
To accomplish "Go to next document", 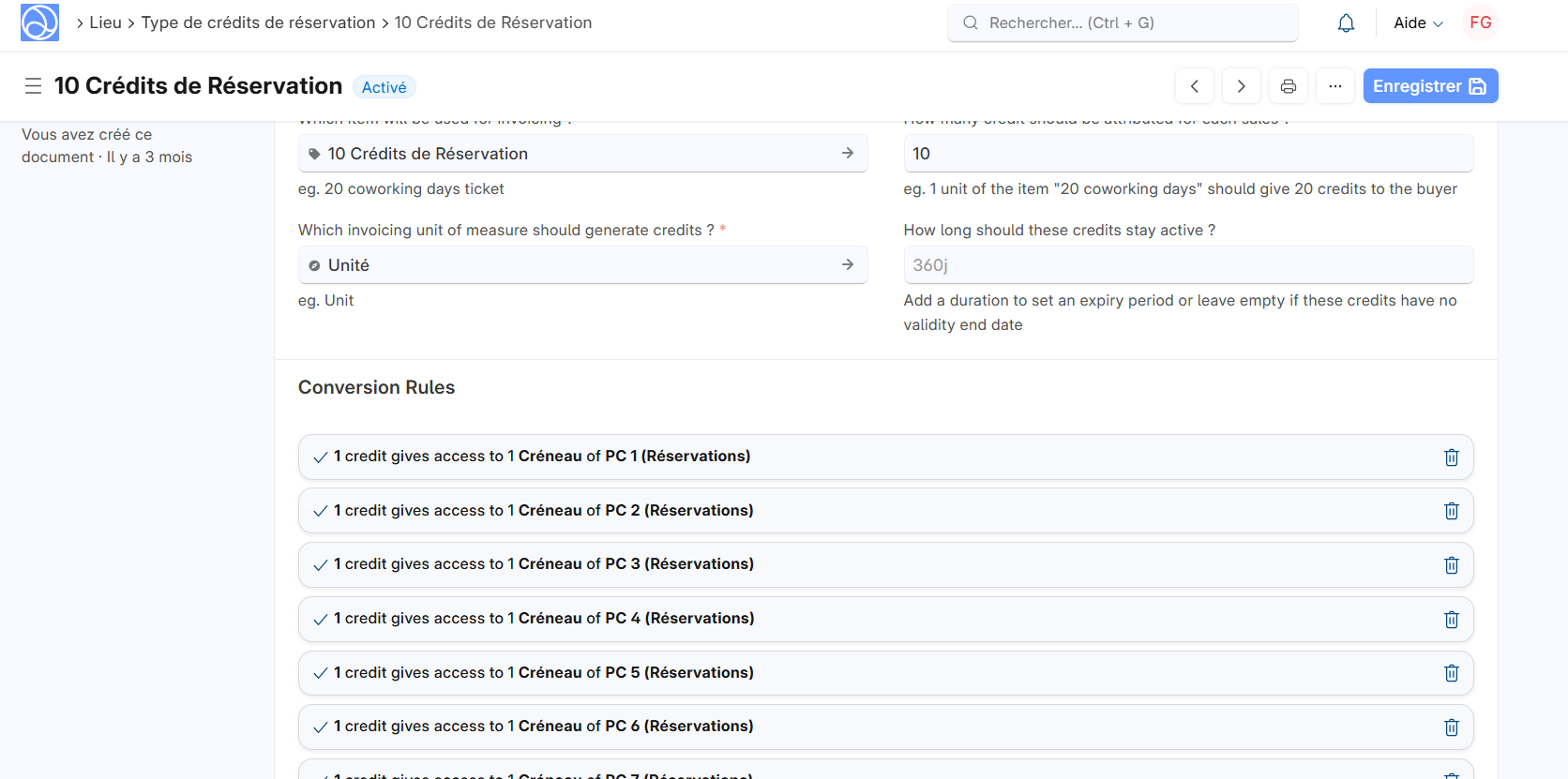I will pyautogui.click(x=1241, y=86).
